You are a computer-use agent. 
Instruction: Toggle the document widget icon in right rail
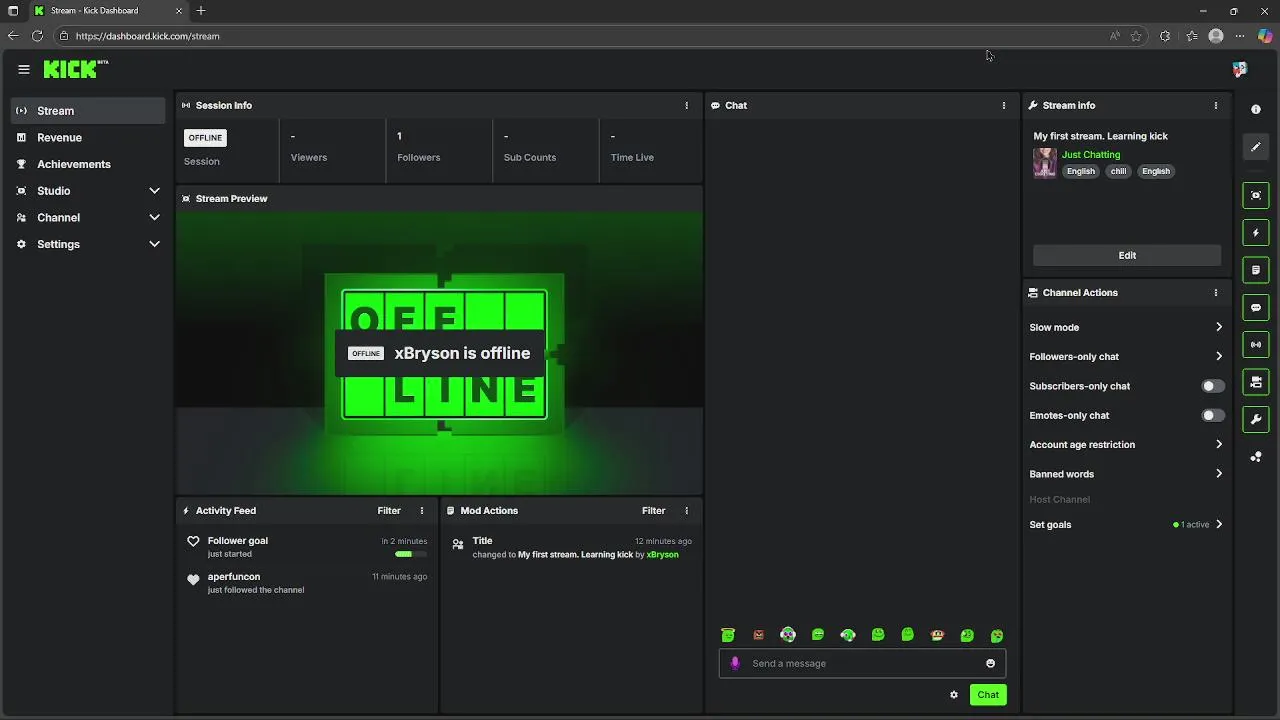pyautogui.click(x=1256, y=270)
